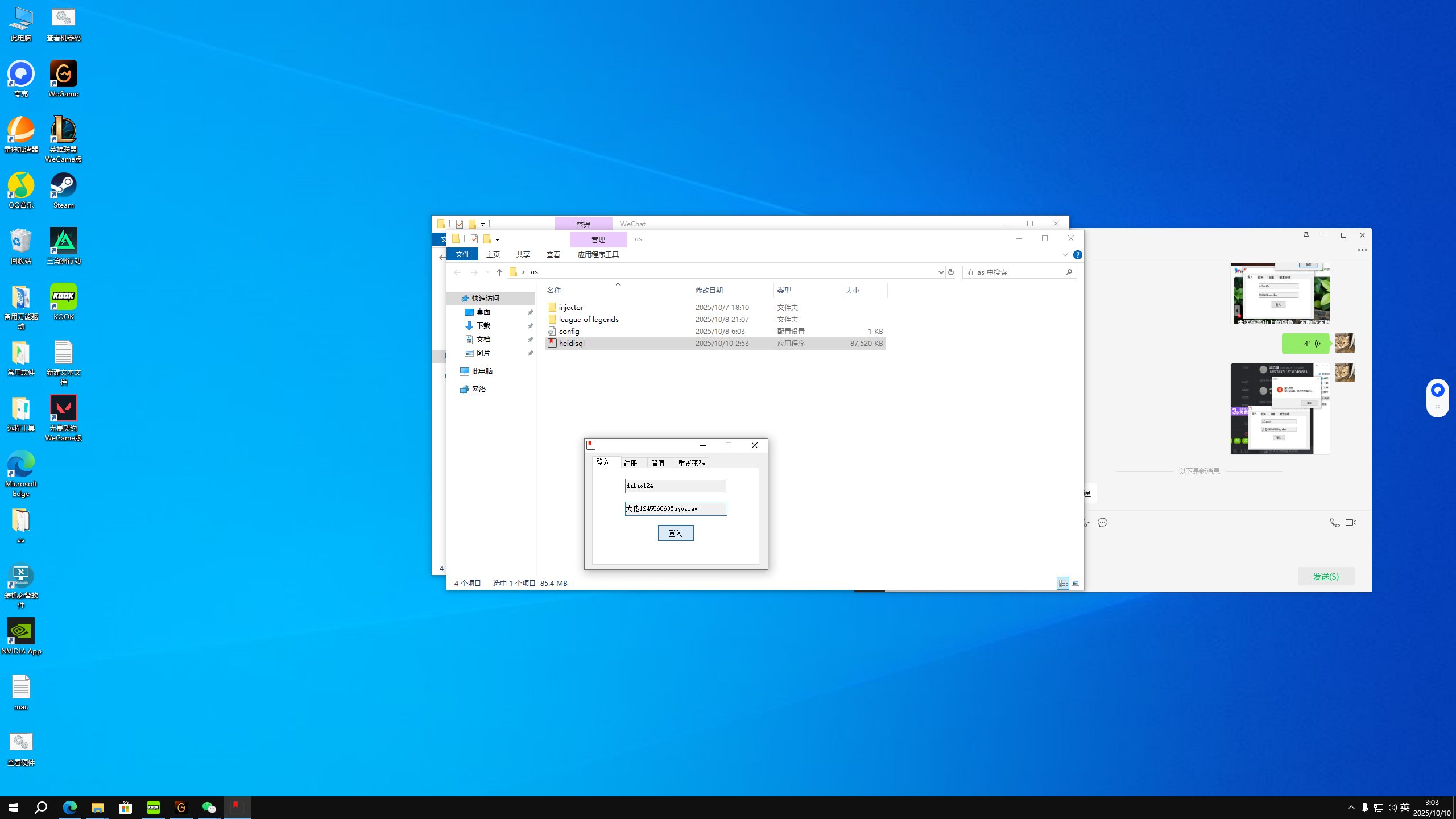This screenshot has width=1456, height=819.
Task: Switch to large icons view toggle
Action: click(x=1076, y=583)
